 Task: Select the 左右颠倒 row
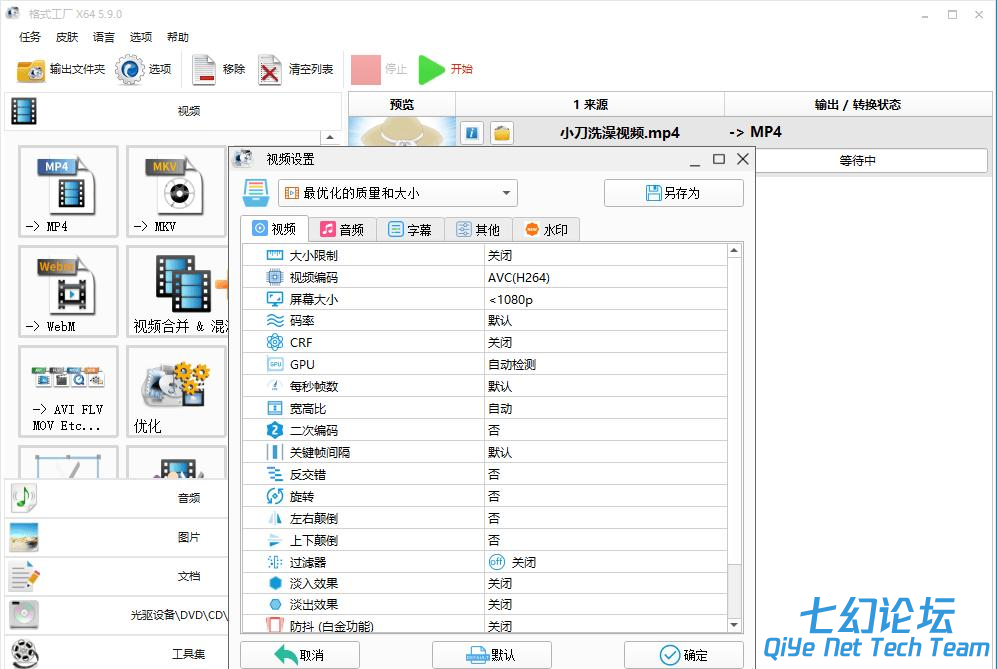tap(485, 518)
